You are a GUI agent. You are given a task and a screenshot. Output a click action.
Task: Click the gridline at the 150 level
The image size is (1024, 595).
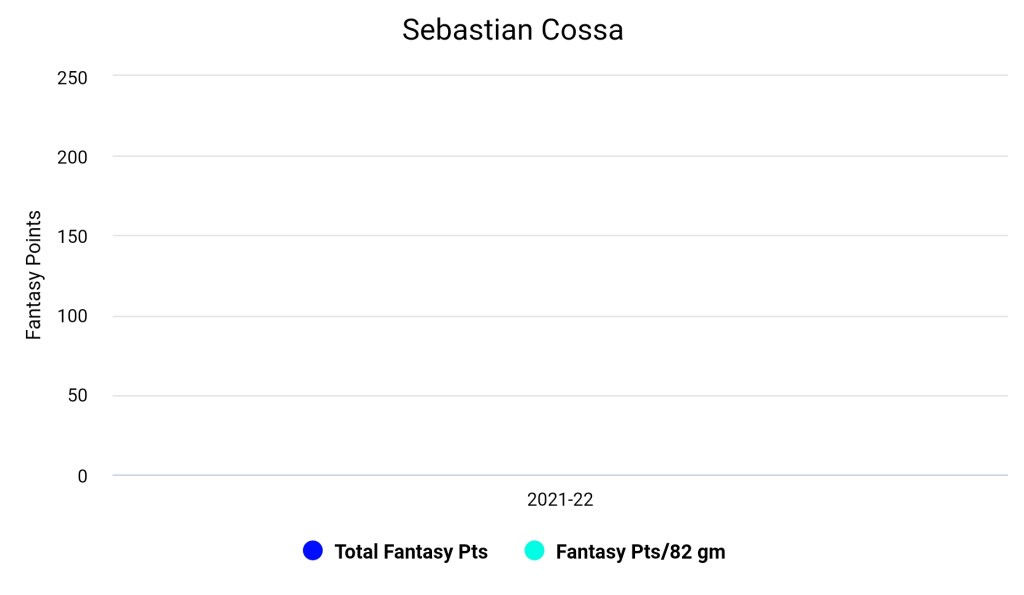[560, 236]
